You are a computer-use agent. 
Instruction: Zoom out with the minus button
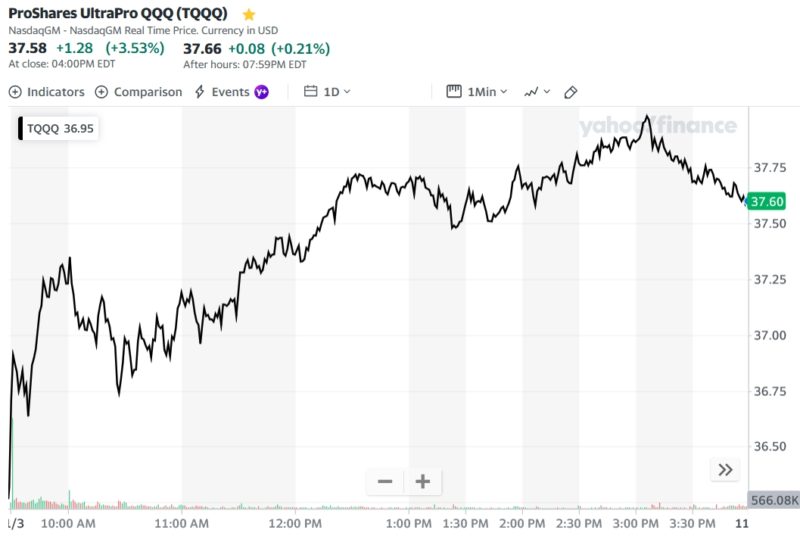click(385, 482)
